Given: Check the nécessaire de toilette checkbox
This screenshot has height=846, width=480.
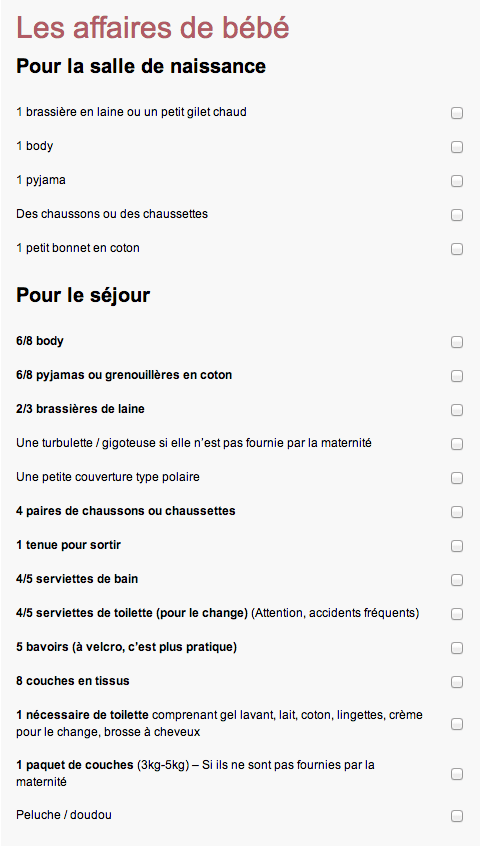Looking at the screenshot, I should click(x=457, y=724).
